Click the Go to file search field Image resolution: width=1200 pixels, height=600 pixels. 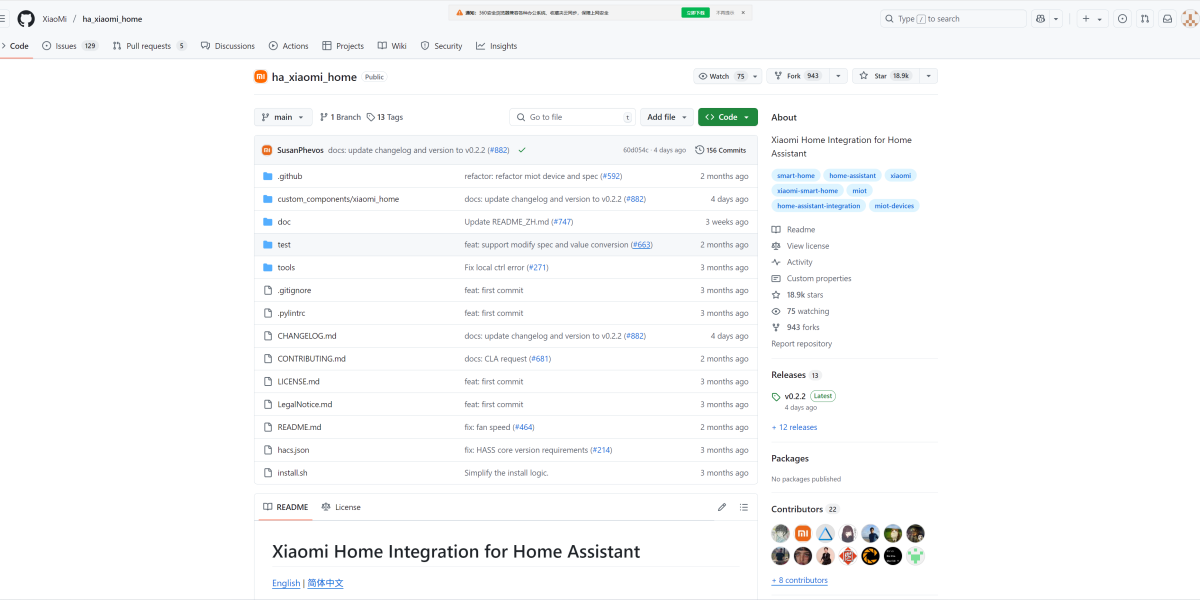pyautogui.click(x=572, y=117)
